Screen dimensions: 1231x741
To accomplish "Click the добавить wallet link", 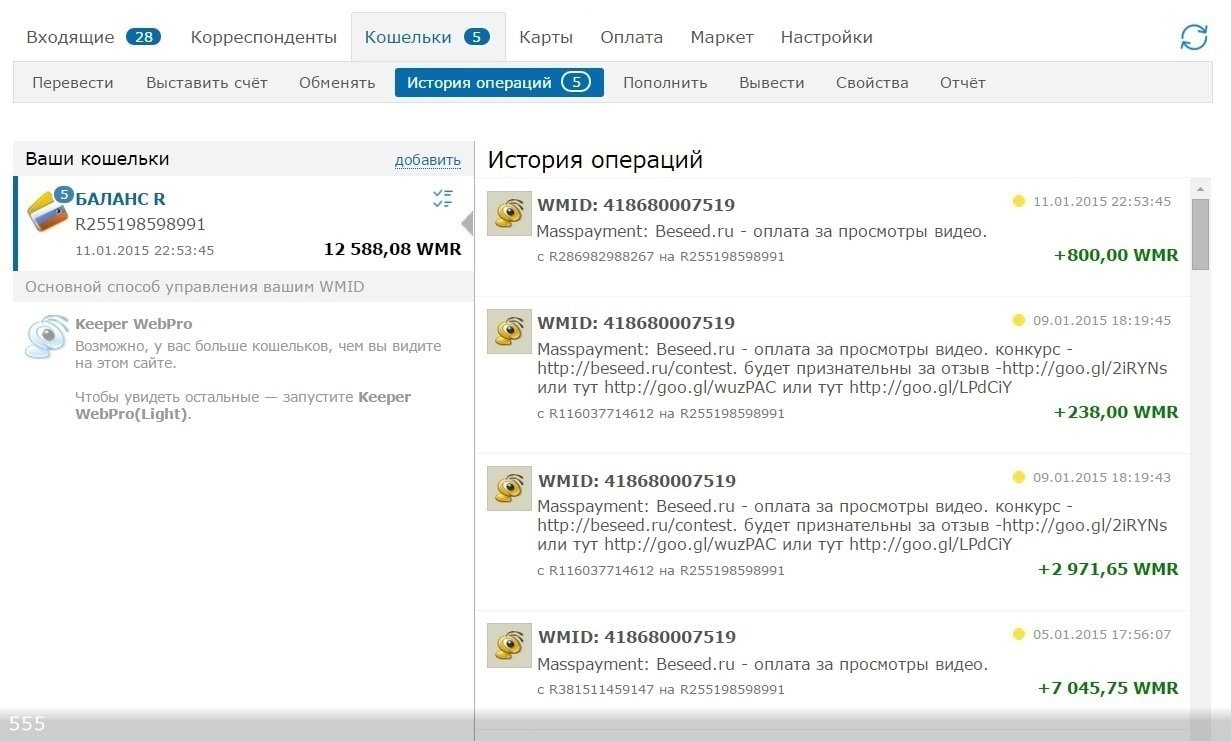I will (427, 160).
